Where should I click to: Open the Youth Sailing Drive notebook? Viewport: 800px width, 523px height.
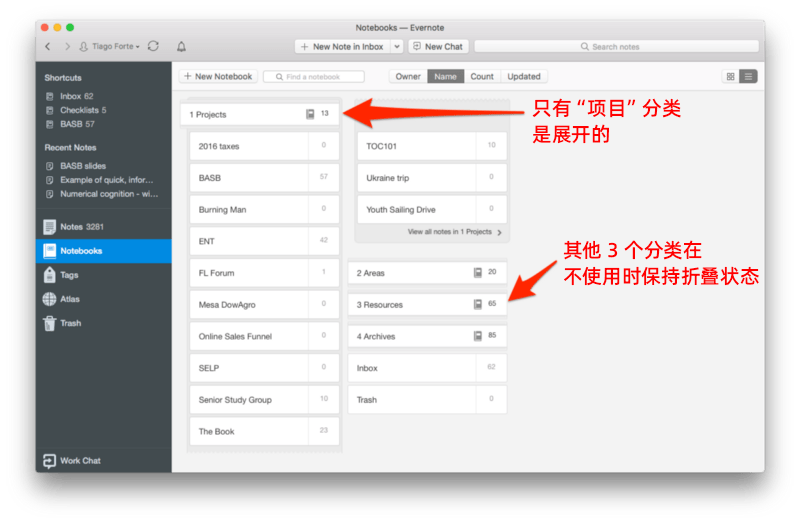(x=432, y=210)
